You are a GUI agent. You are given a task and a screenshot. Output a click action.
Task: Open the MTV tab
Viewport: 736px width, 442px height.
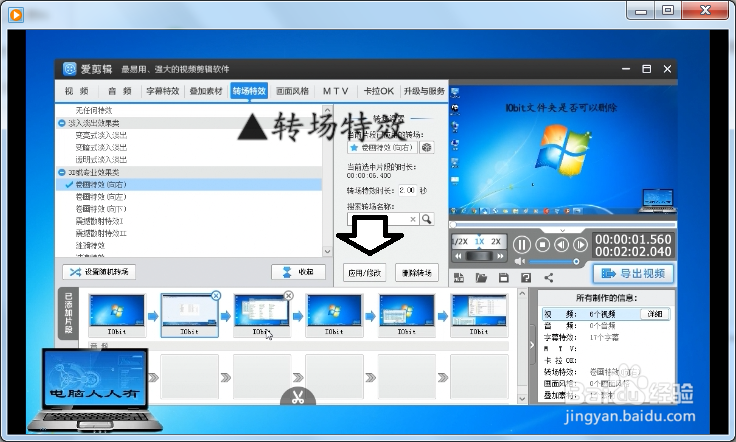(x=335, y=91)
